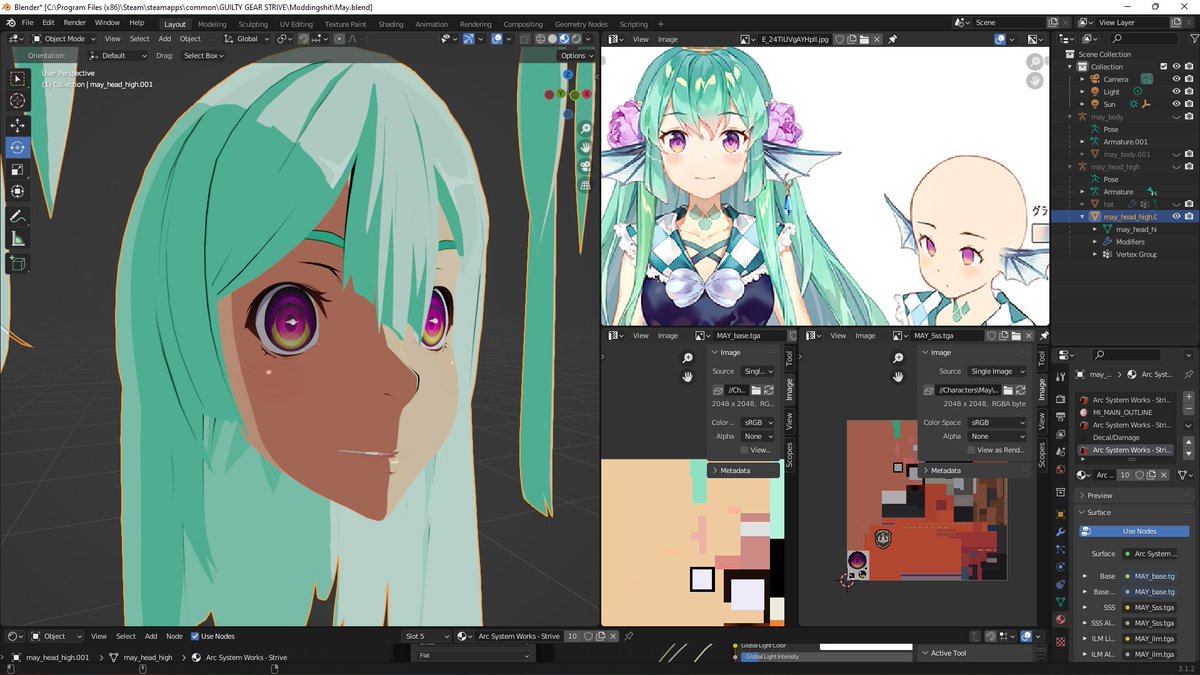
Task: Toggle snapping magnet in viewport header
Action: (302, 39)
